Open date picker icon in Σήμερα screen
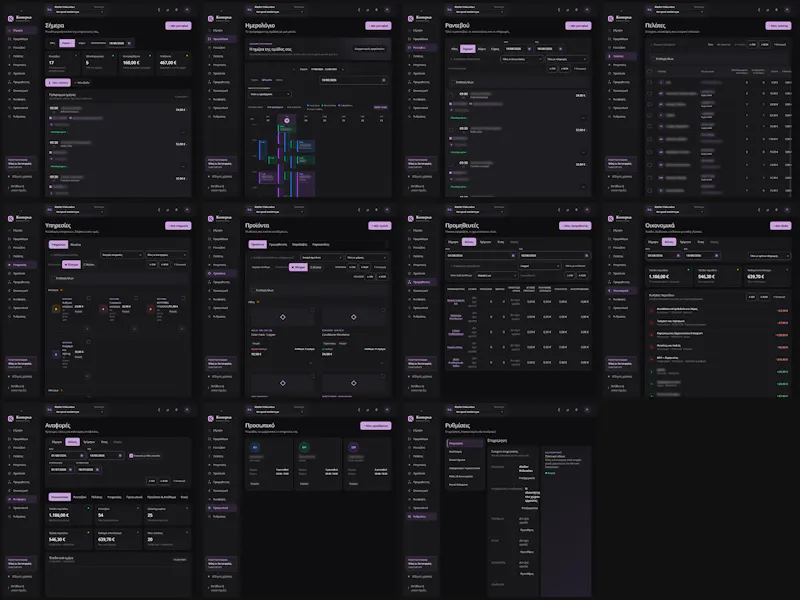This screenshot has height=600, width=800. pyautogui.click(x=129, y=43)
